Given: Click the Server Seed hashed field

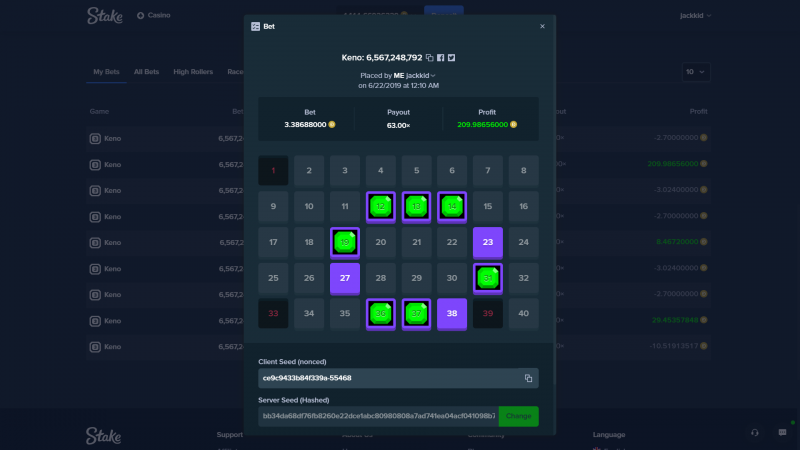Looking at the screenshot, I should click(379, 416).
